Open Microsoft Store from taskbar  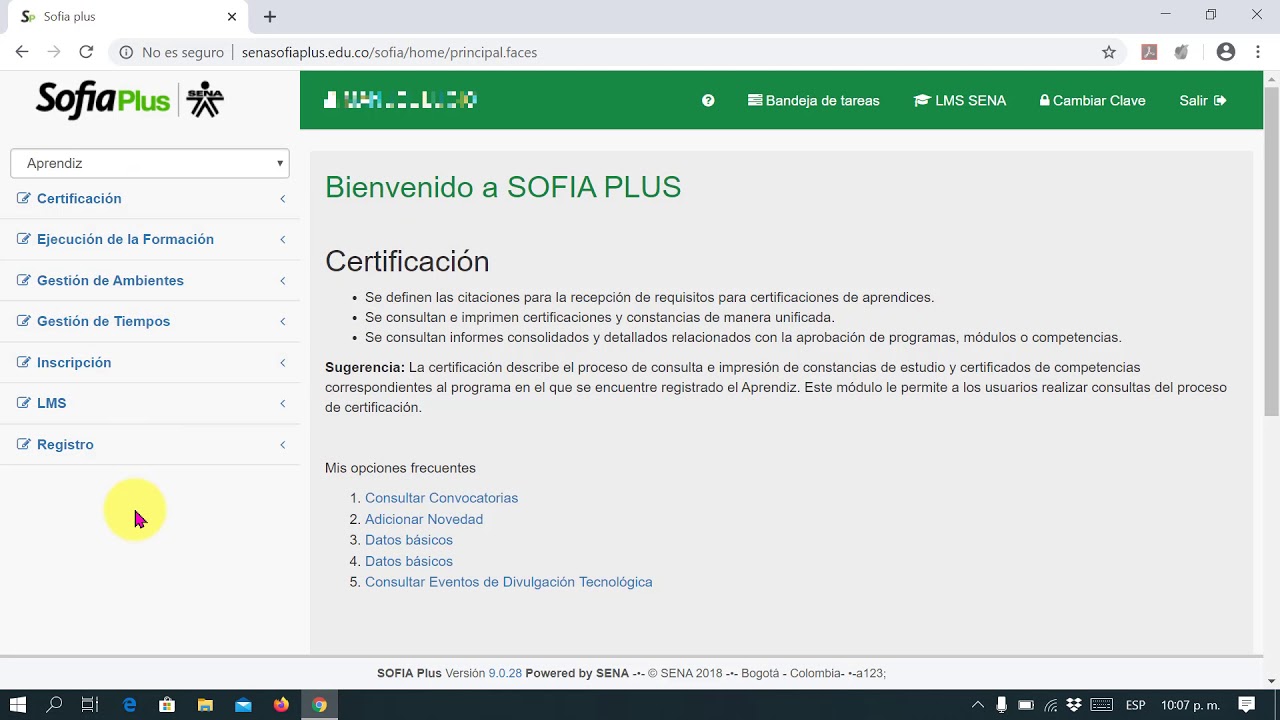pyautogui.click(x=167, y=705)
